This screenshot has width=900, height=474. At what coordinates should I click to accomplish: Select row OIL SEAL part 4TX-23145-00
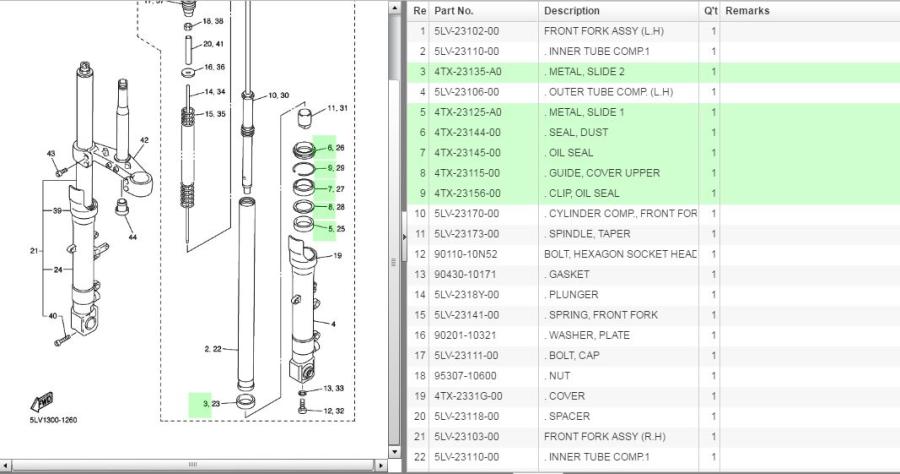[x=654, y=153]
